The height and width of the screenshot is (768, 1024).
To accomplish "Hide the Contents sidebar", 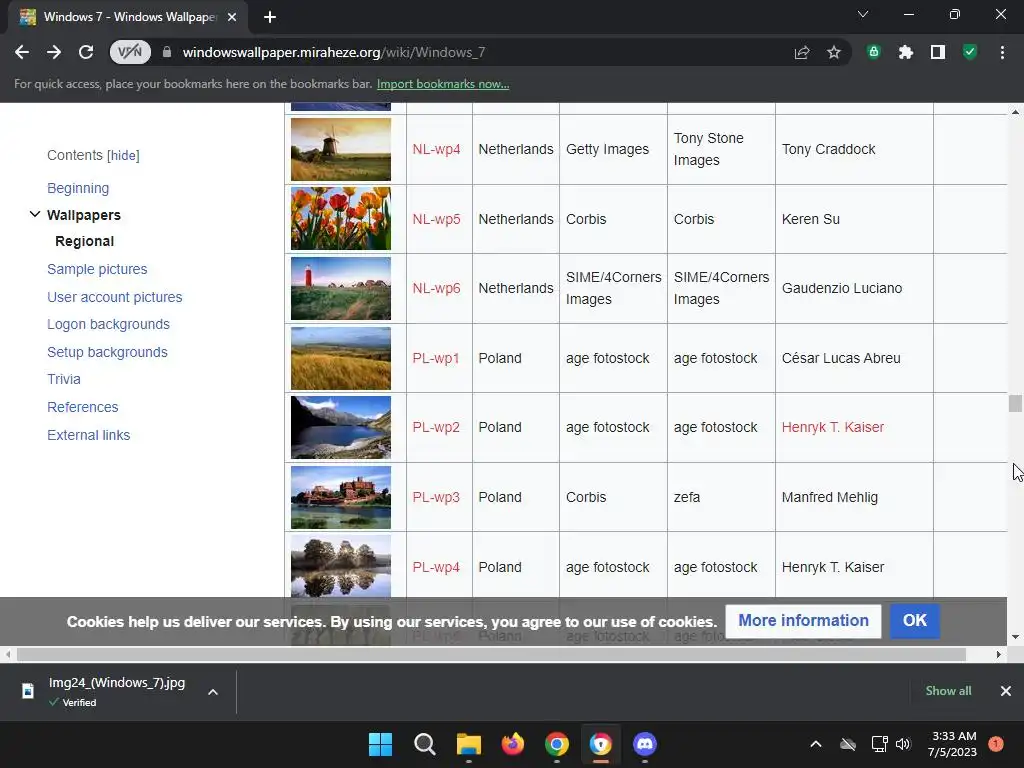I will pos(123,155).
